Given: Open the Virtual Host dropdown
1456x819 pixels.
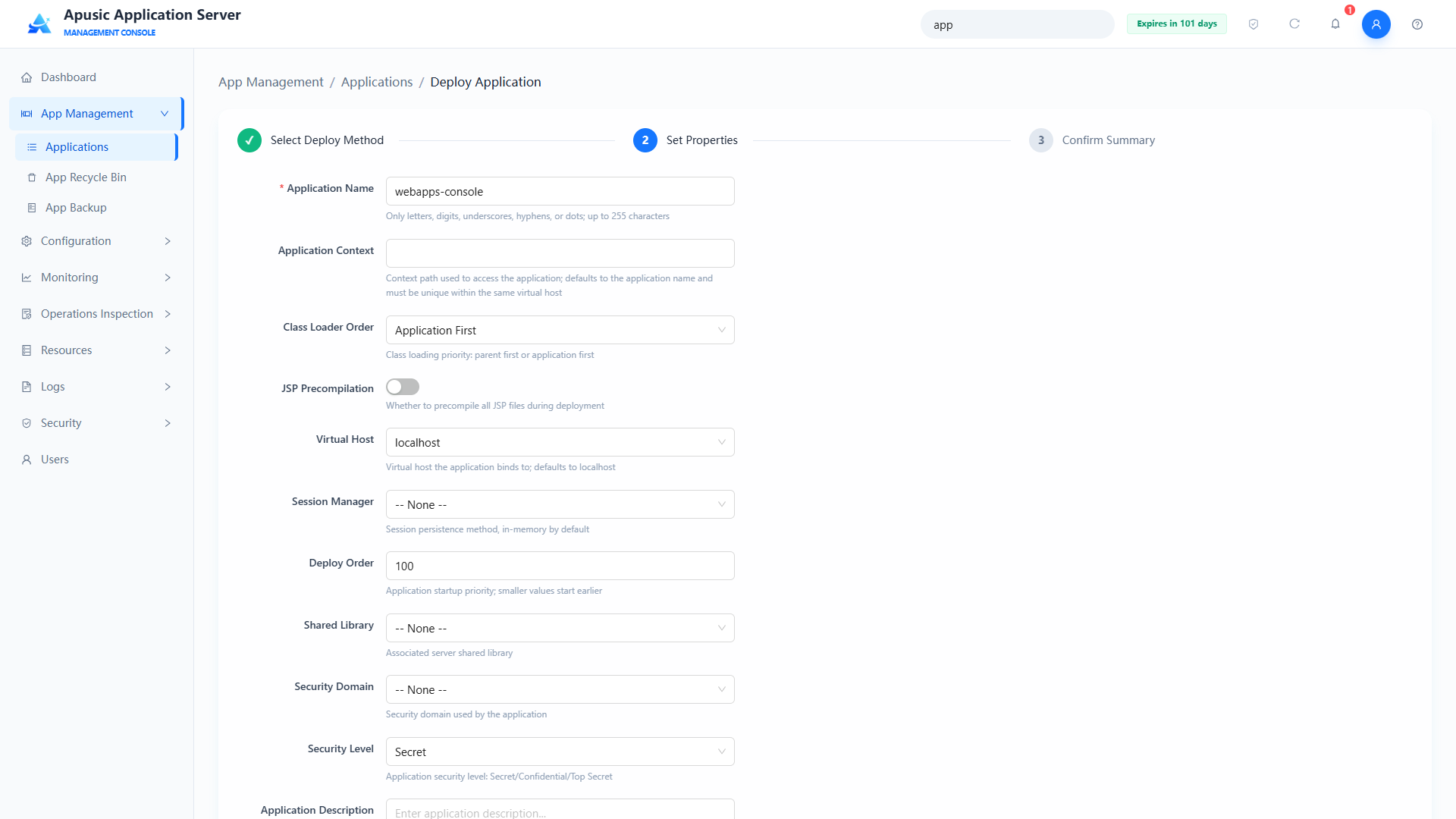Looking at the screenshot, I should 560,442.
